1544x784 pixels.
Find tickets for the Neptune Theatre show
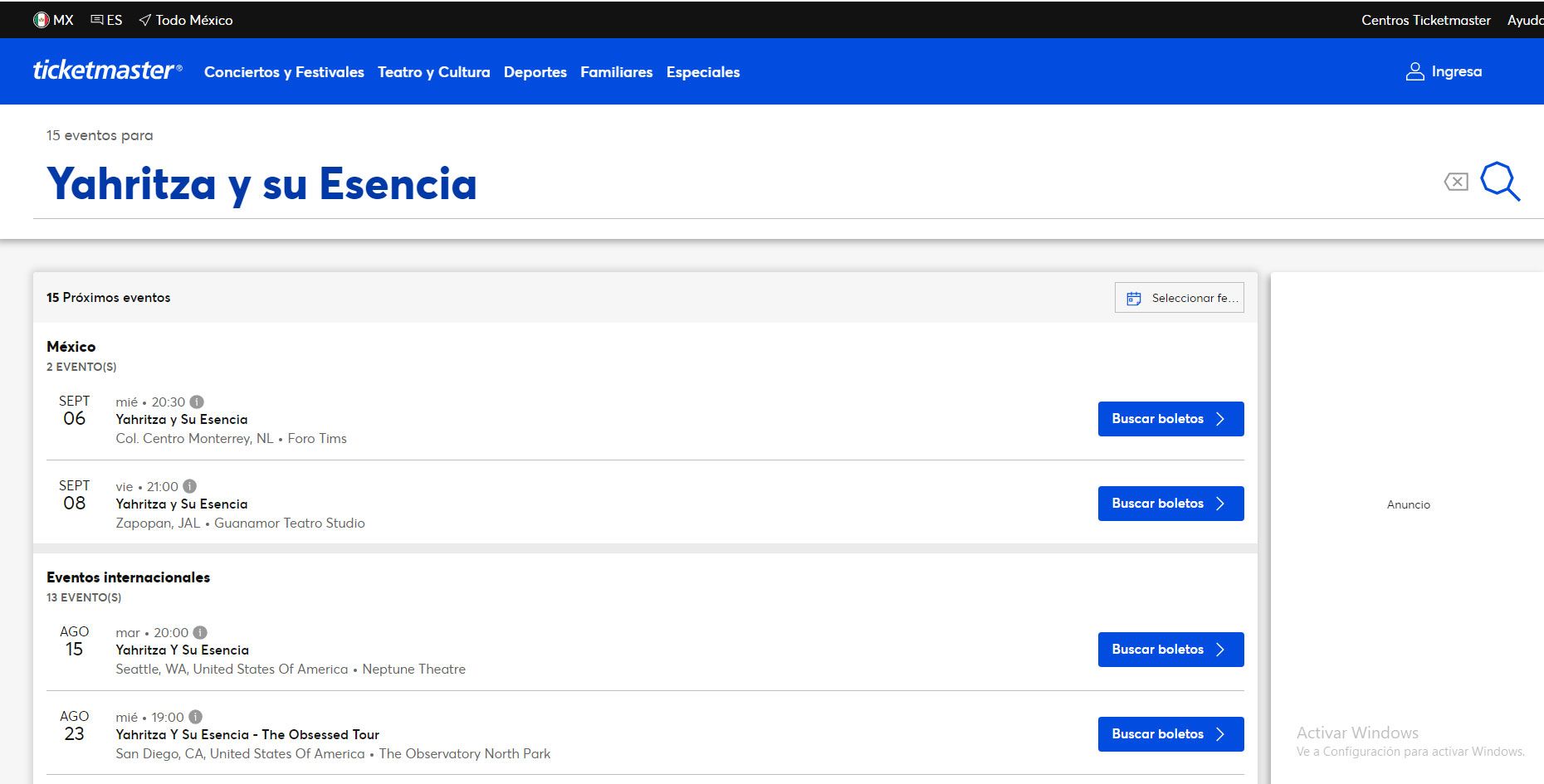click(x=1170, y=650)
